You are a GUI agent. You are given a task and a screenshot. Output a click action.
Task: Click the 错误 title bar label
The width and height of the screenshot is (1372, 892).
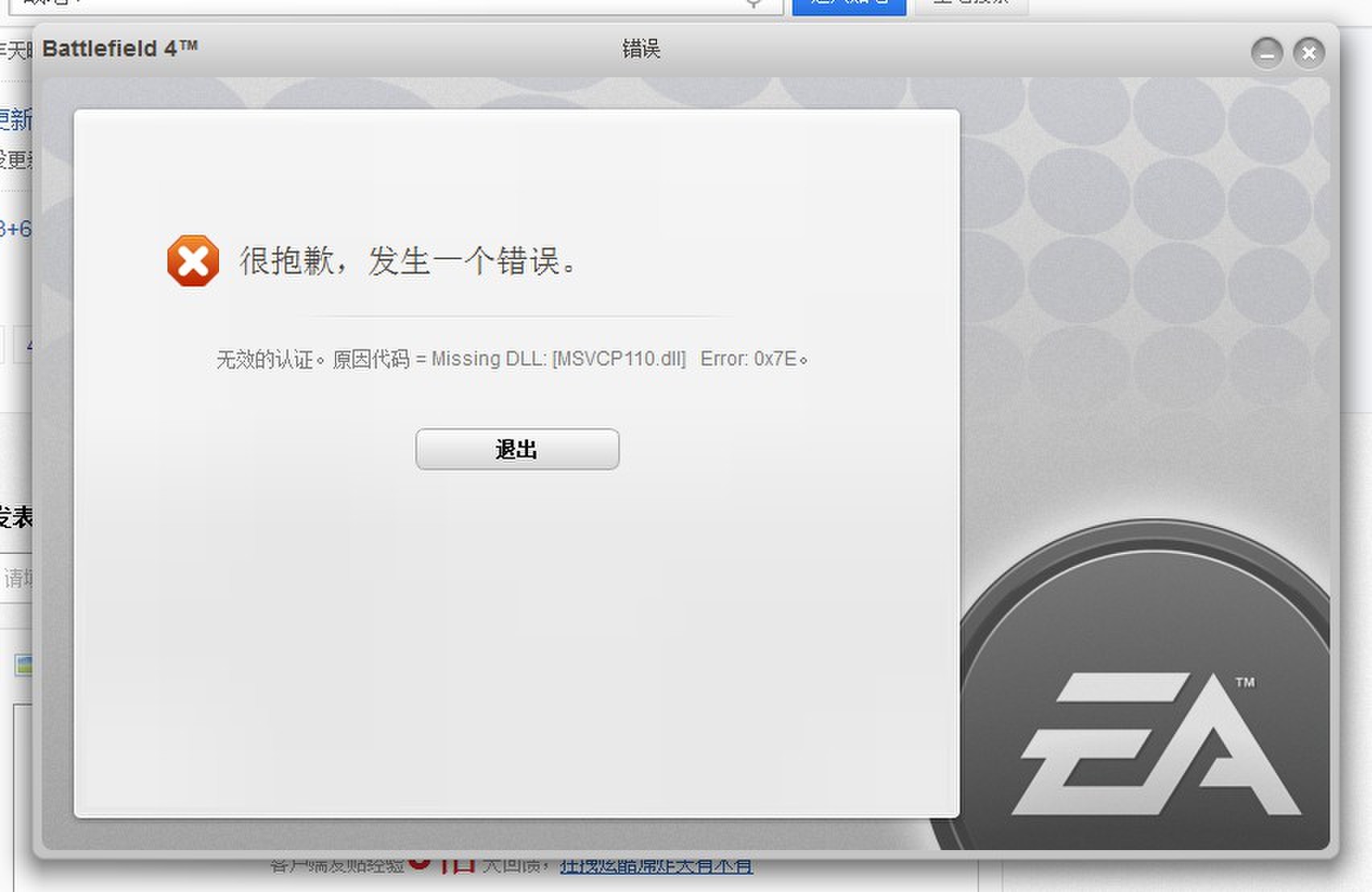pyautogui.click(x=641, y=49)
